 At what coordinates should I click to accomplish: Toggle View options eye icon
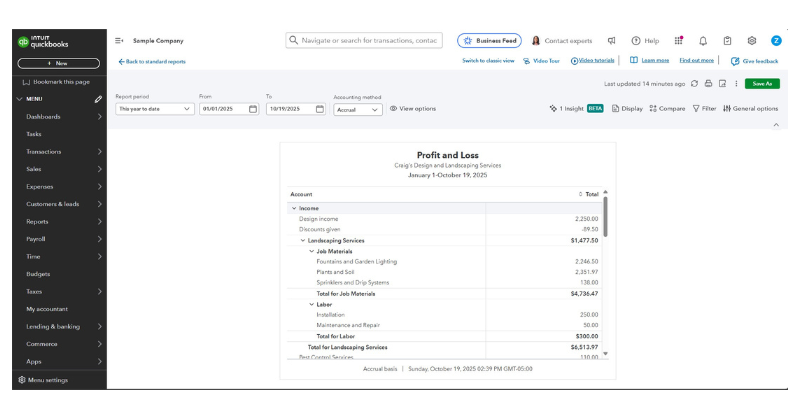pyautogui.click(x=393, y=109)
